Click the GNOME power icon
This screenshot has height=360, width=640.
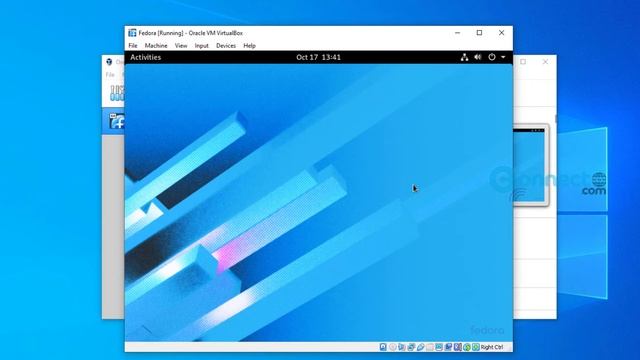pyautogui.click(x=492, y=57)
